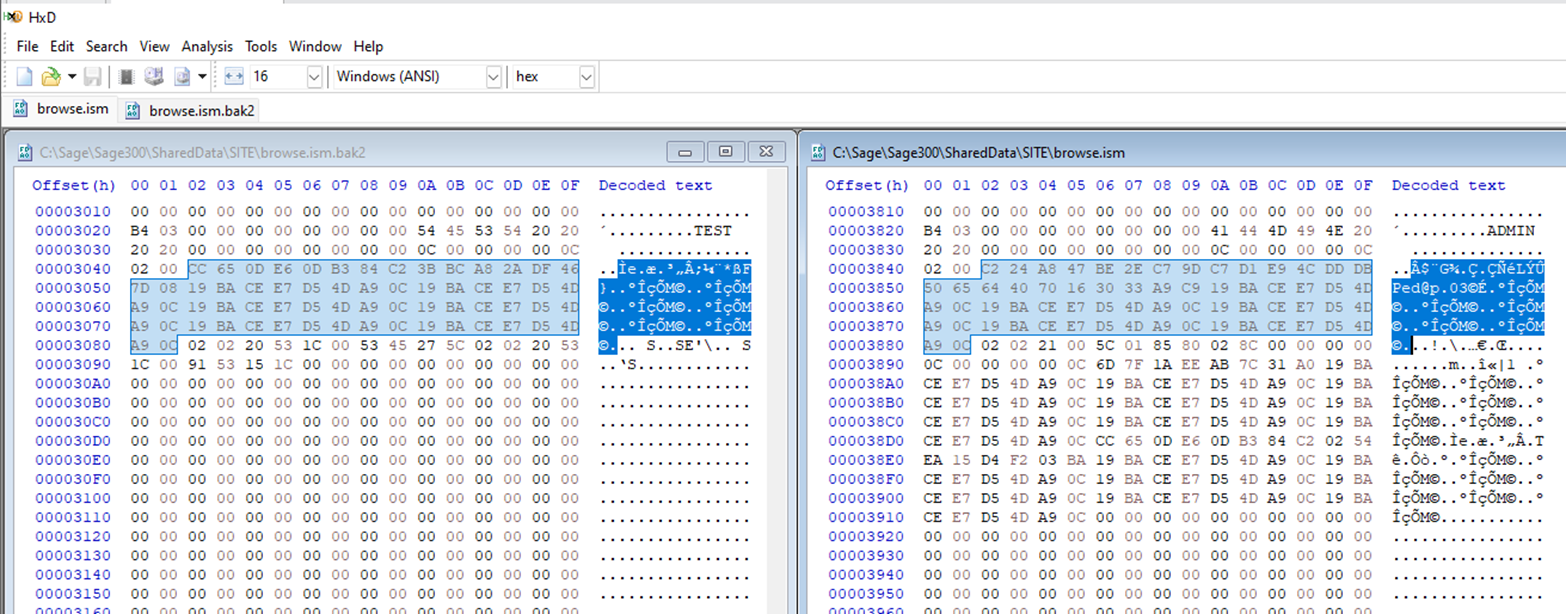
Task: Click the bytes-per-row width arrows icon
Action: click(x=234, y=77)
